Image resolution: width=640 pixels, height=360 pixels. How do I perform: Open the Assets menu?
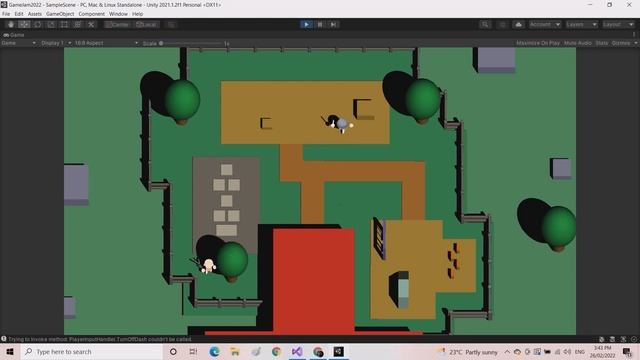coord(35,14)
